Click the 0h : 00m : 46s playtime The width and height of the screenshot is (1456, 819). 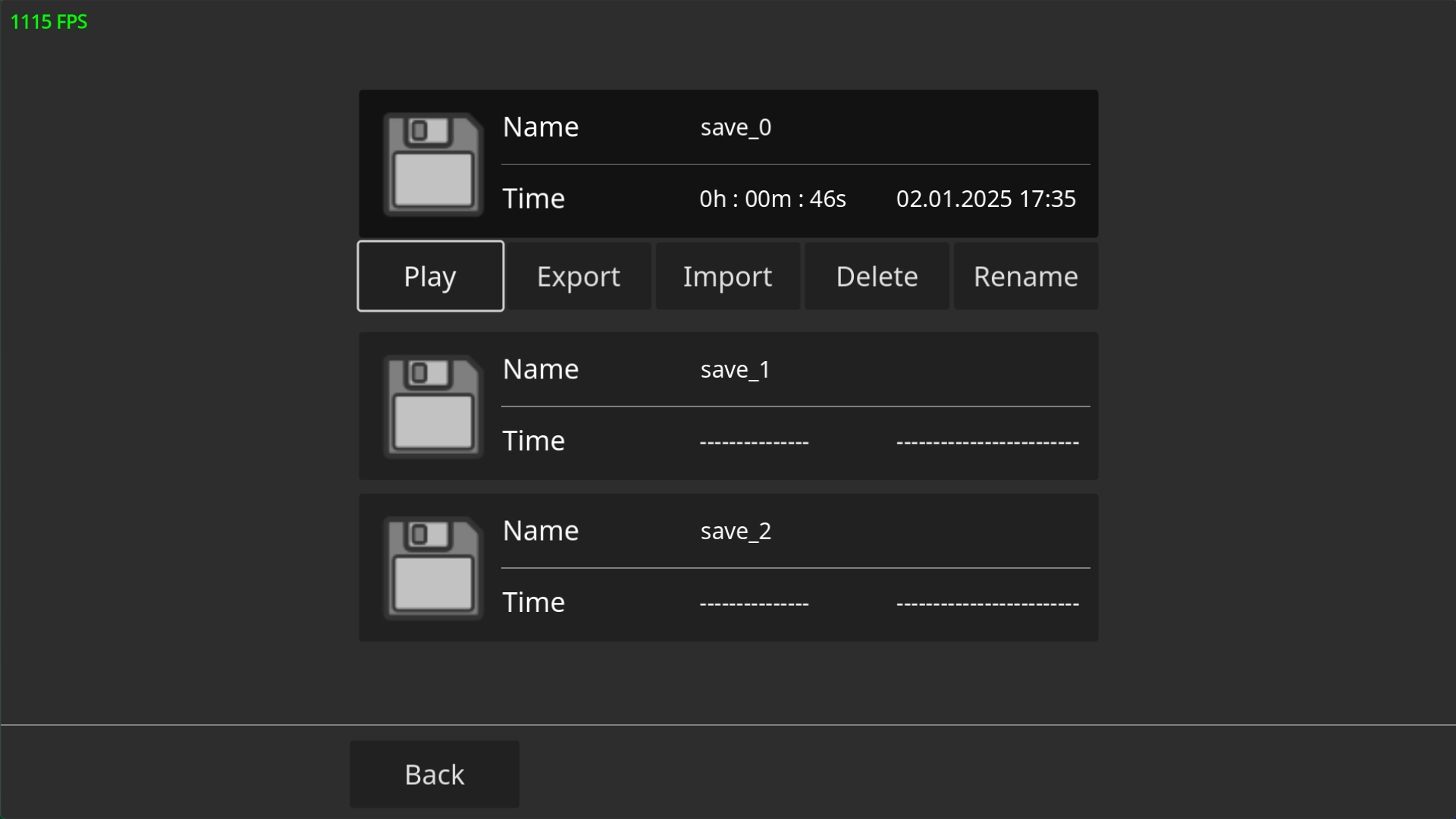[772, 199]
